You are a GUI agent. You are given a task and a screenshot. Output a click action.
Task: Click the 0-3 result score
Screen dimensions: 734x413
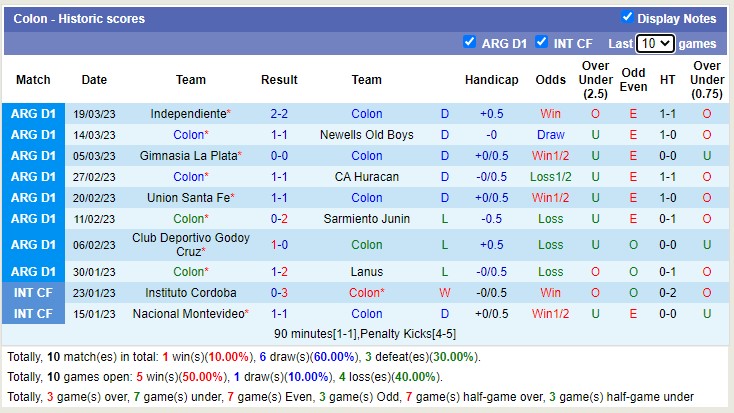click(279, 293)
